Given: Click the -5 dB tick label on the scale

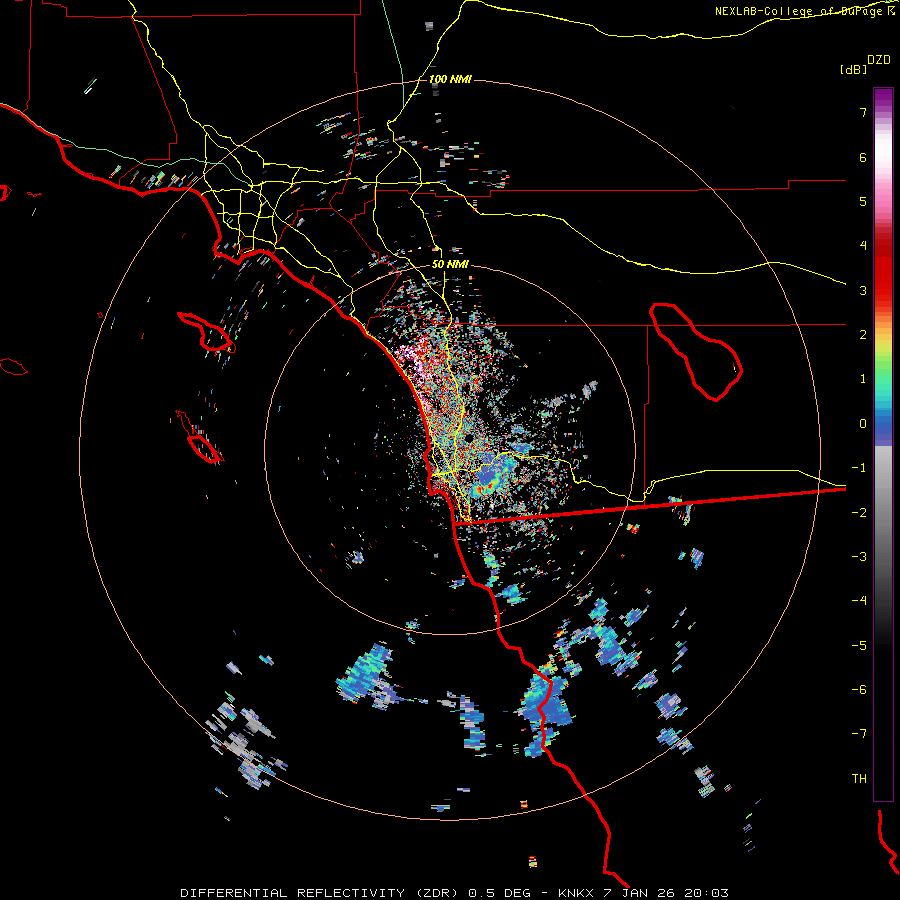Looking at the screenshot, I should [859, 645].
